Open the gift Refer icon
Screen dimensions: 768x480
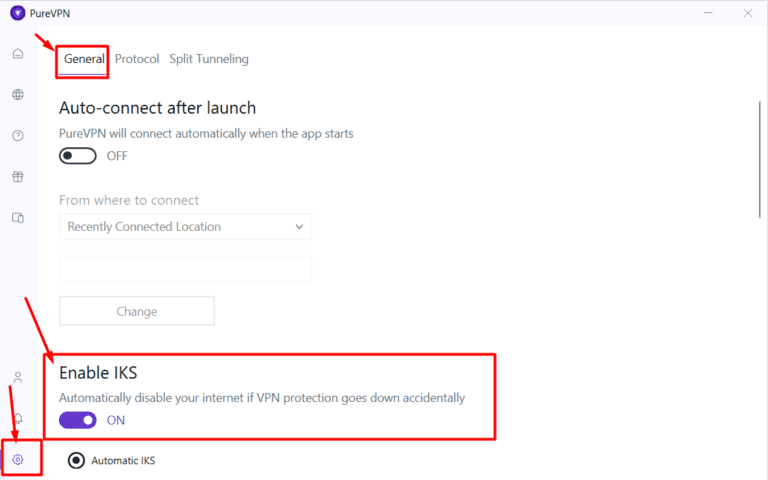point(18,177)
